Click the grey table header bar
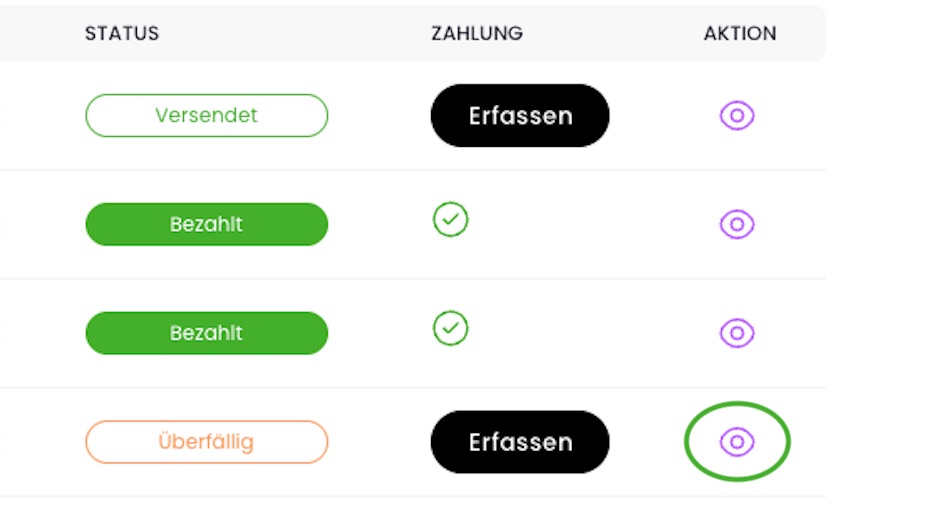This screenshot has height=509, width=950. click(x=413, y=33)
